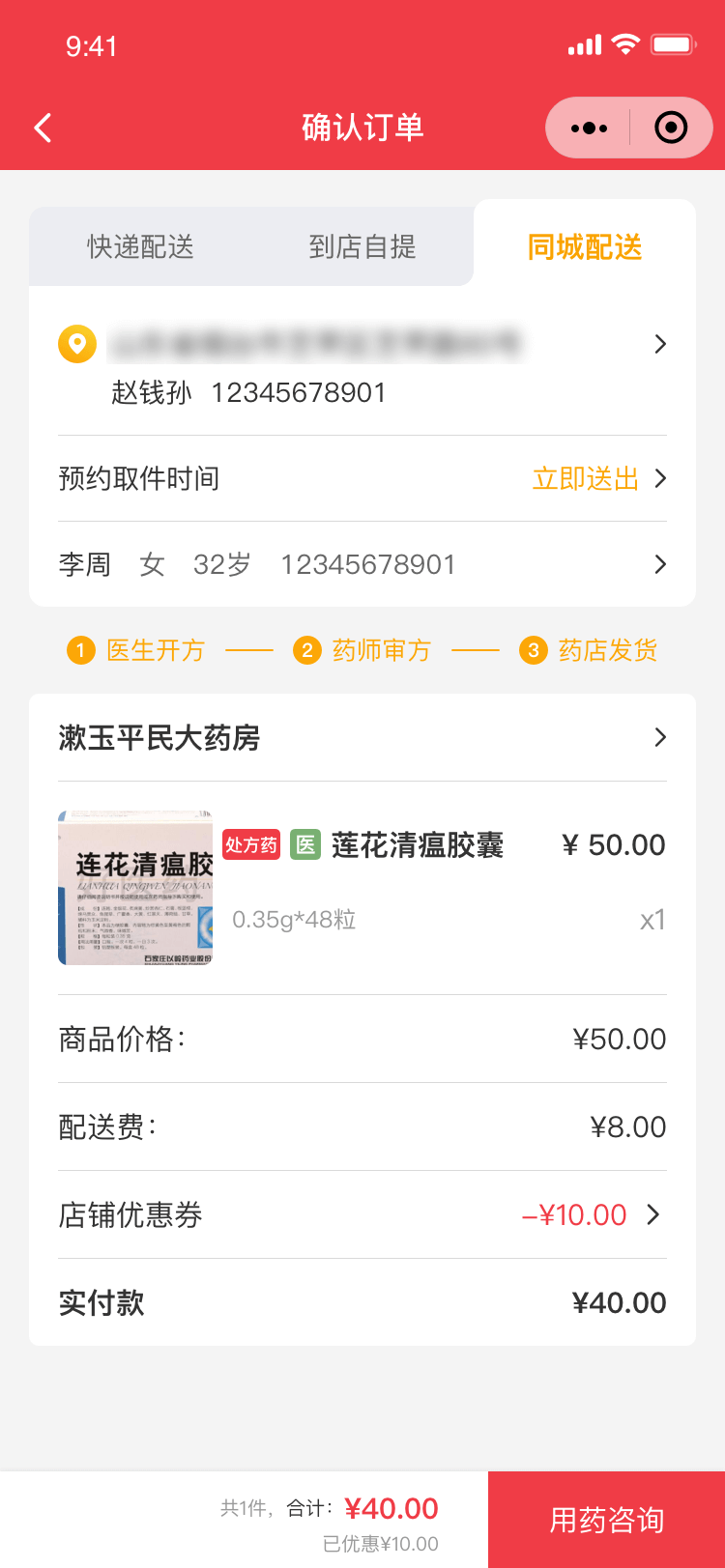Tap the 莲花清瘟胶囊 product name

point(418,845)
